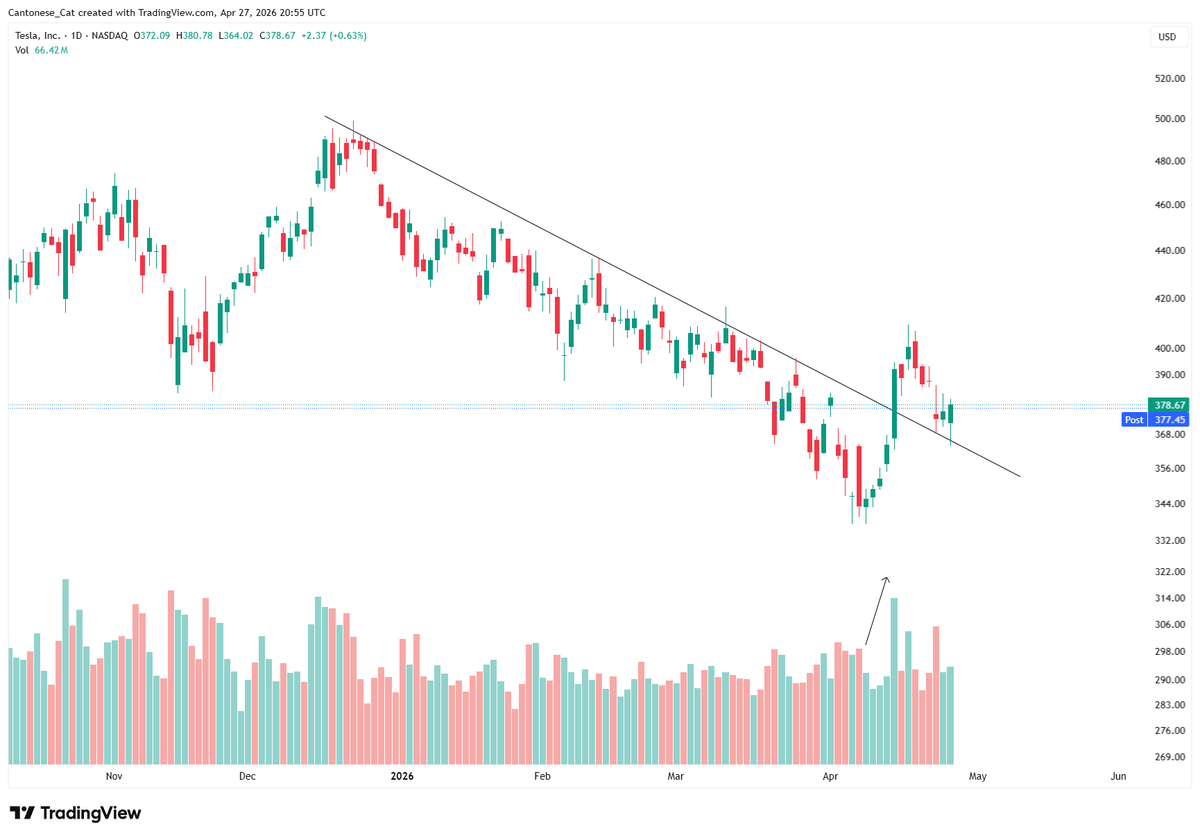Click the 356.00 price axis label
Image resolution: width=1200 pixels, height=838 pixels.
pyautogui.click(x=1169, y=469)
